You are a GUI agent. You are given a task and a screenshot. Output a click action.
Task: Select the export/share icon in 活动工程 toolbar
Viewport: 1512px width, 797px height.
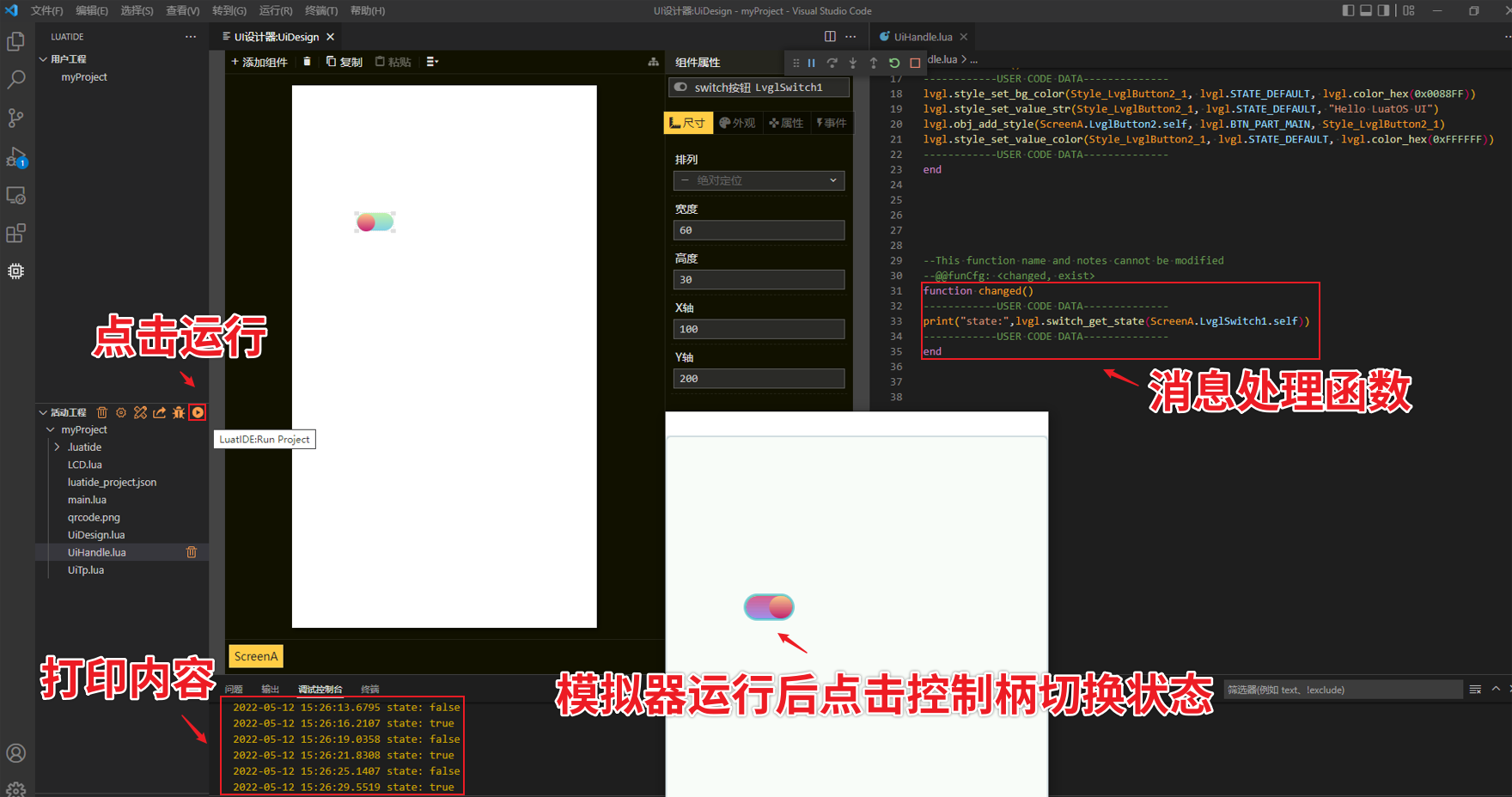coord(159,412)
